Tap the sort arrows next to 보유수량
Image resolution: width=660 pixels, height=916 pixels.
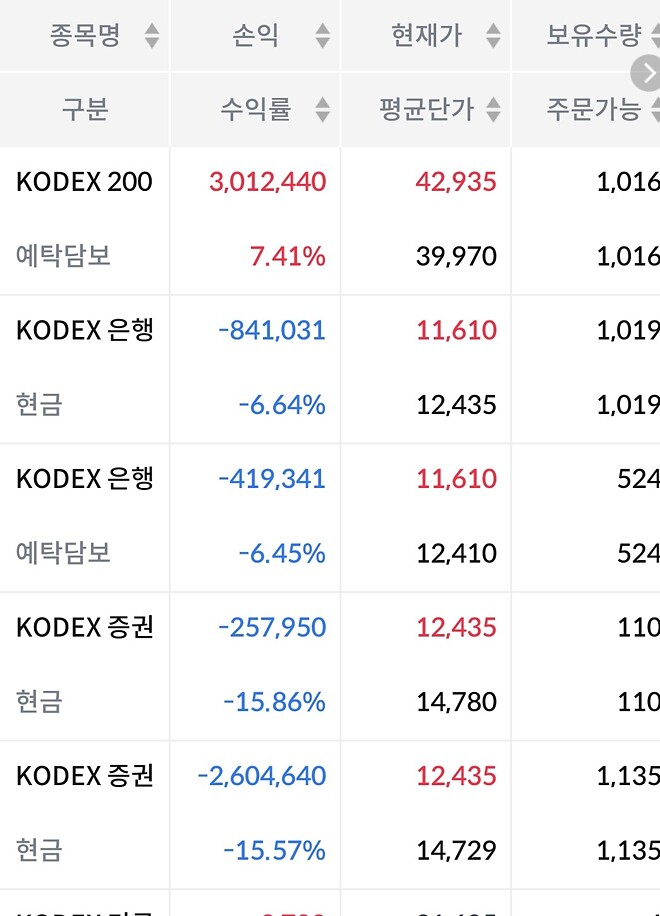pos(655,33)
